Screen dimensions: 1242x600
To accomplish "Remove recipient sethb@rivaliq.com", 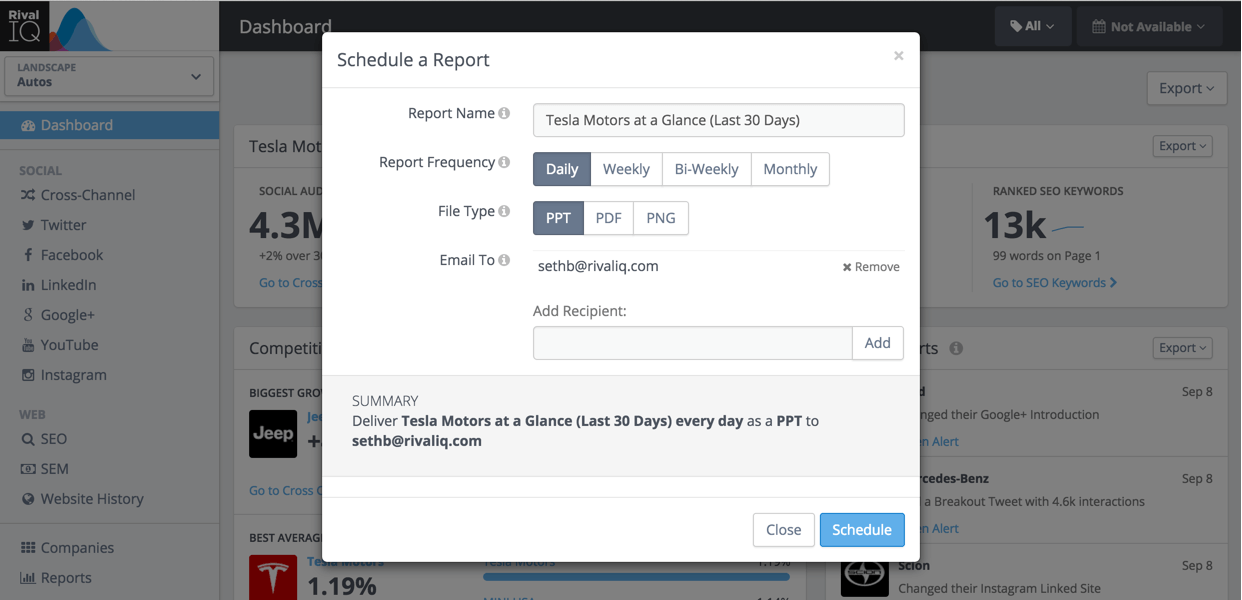I will (x=871, y=267).
